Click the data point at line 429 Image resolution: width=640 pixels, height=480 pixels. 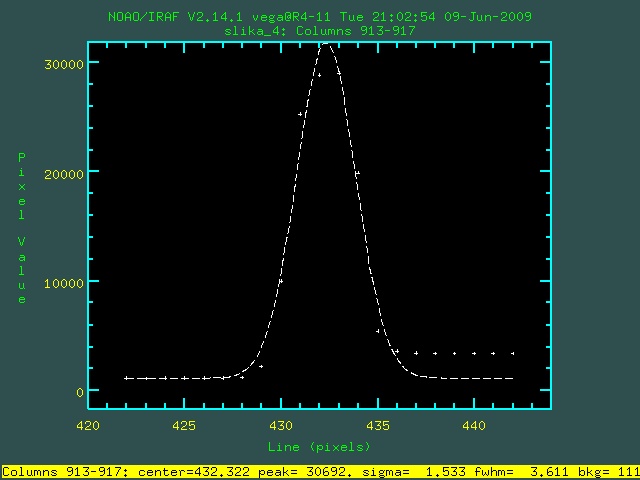pos(261,367)
